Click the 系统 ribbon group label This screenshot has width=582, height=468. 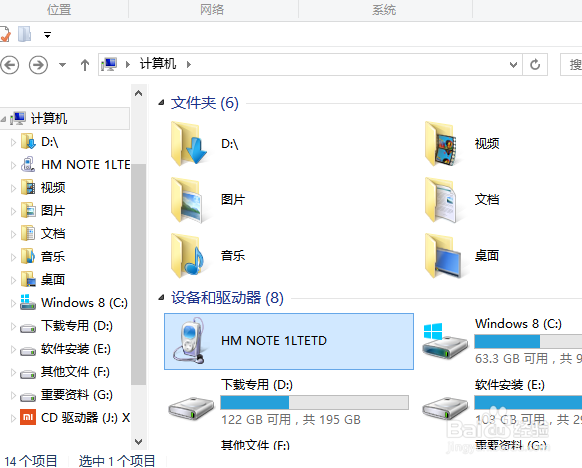coord(384,9)
